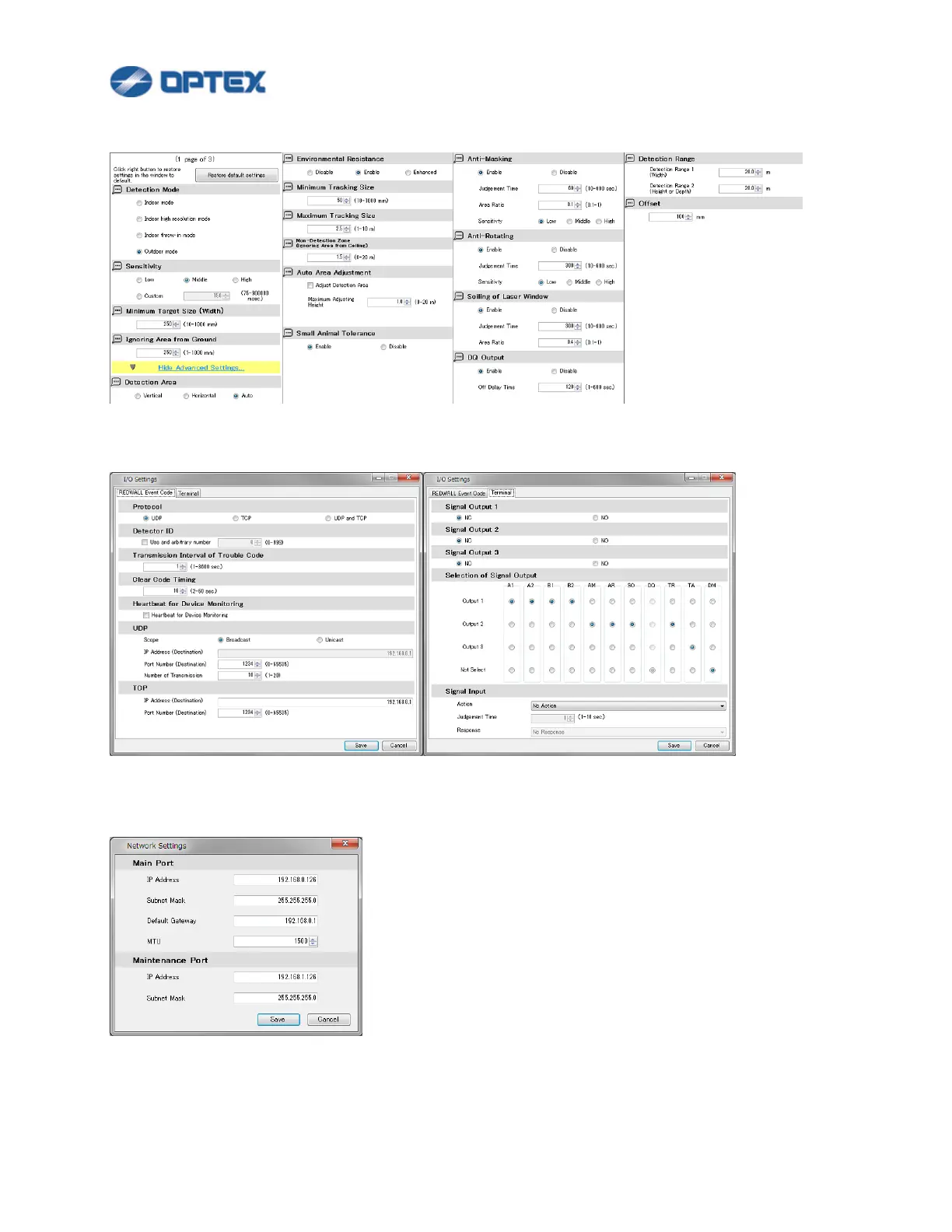Click the Restore default settings button

(x=236, y=175)
